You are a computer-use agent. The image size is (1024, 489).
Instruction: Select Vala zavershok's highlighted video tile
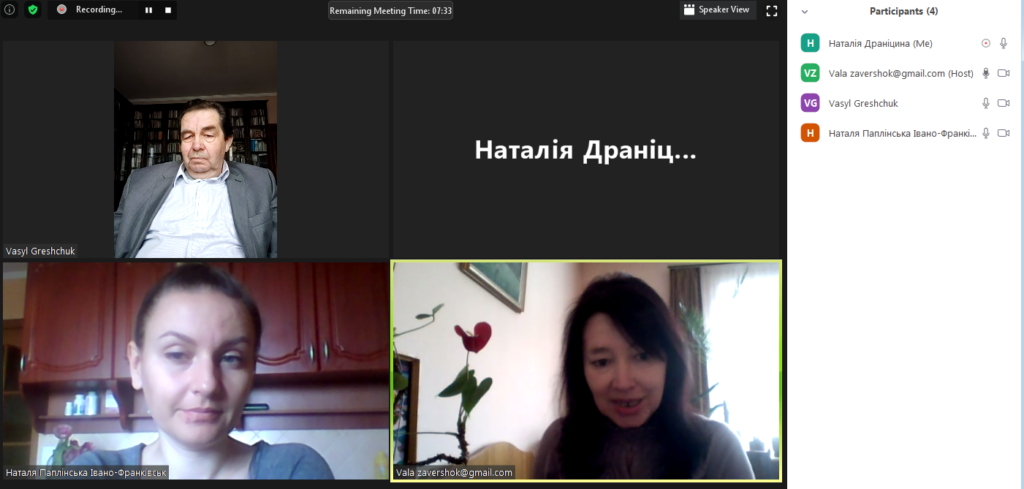[x=585, y=371]
